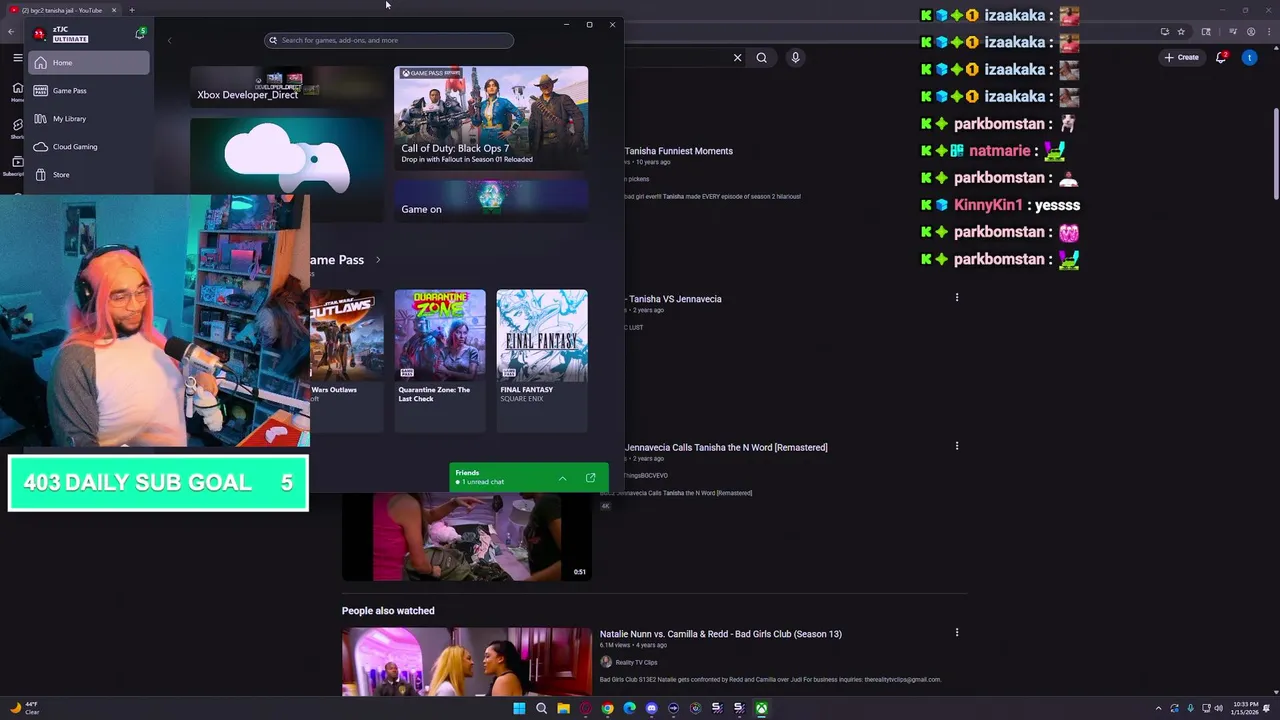The image size is (1280, 720).
Task: Go to YouTube Home in mini sidebar
Action: click(17, 92)
